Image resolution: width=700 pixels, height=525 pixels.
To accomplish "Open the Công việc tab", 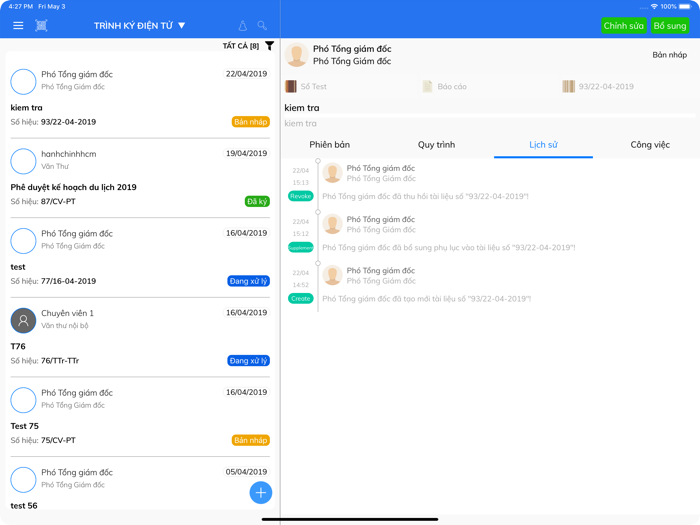I will (649, 145).
